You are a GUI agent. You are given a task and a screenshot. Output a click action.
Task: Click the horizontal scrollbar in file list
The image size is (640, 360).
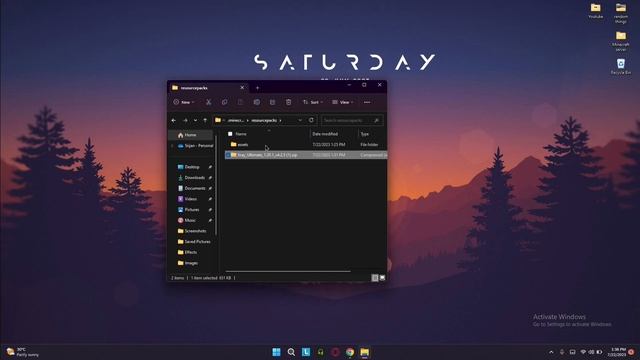point(288,271)
